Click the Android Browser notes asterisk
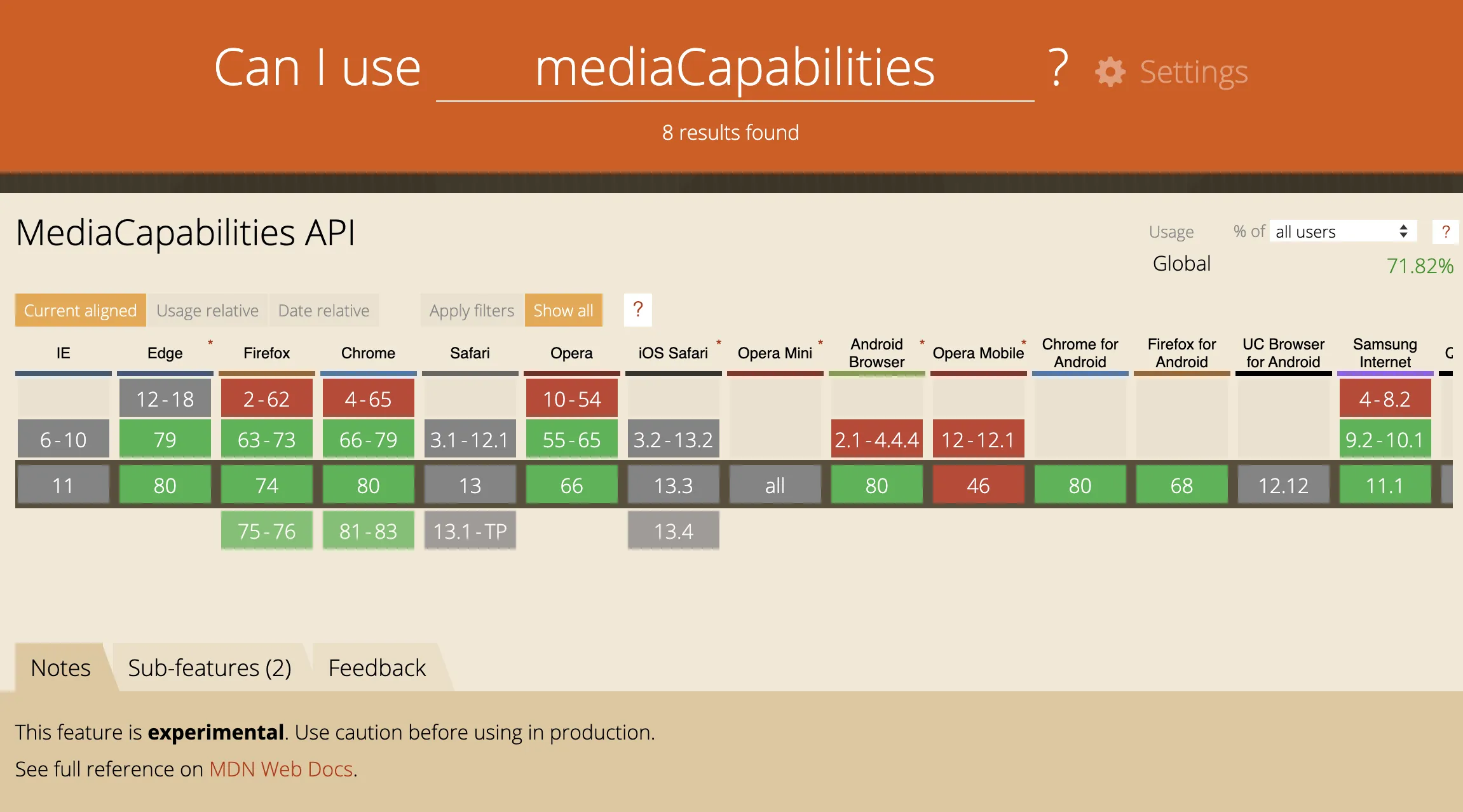 pos(922,343)
